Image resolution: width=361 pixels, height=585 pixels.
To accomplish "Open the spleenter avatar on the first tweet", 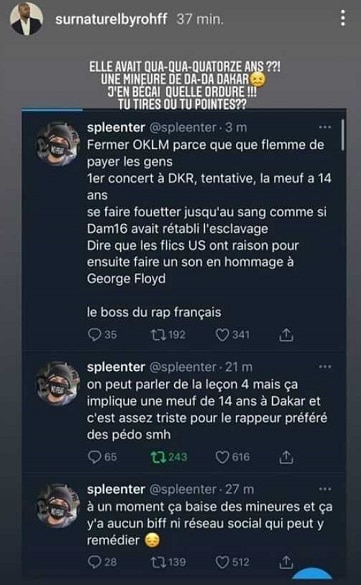I will (x=58, y=144).
